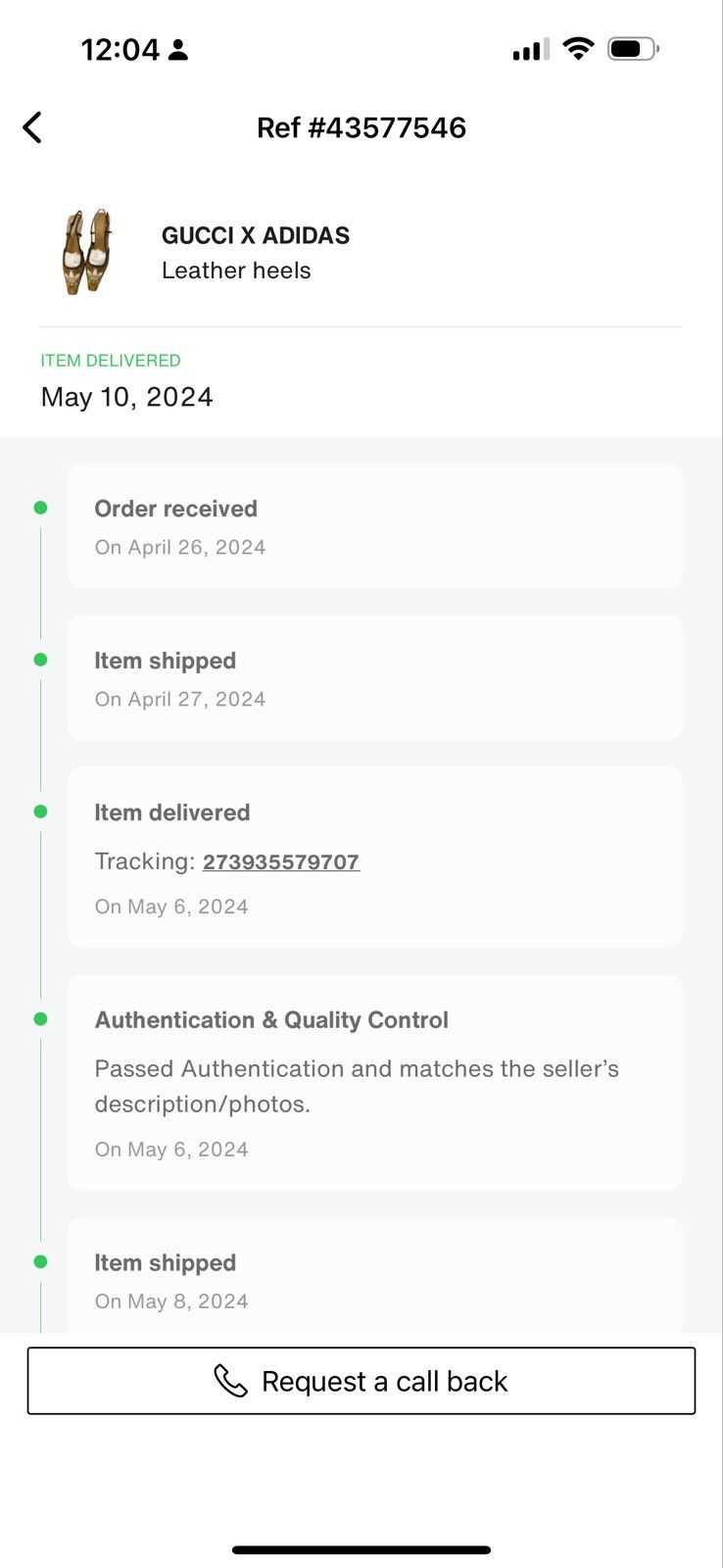Tap the Wi-Fi status icon
Screen dimensions: 723x1568
pyautogui.click(x=579, y=48)
